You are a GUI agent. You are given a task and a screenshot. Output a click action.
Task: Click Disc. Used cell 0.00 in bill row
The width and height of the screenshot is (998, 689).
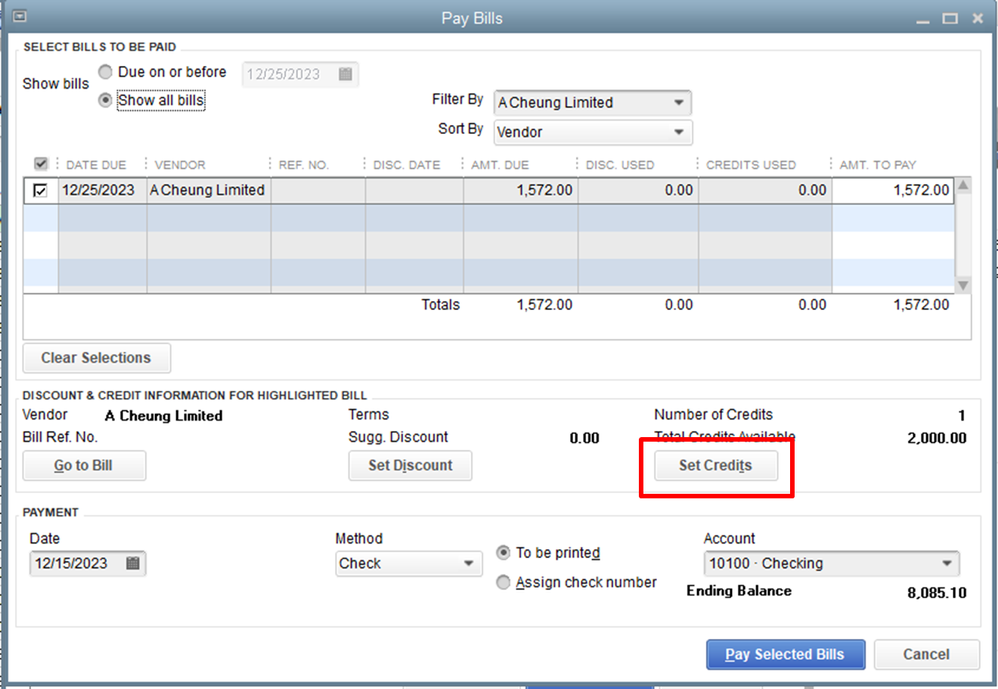(x=638, y=190)
